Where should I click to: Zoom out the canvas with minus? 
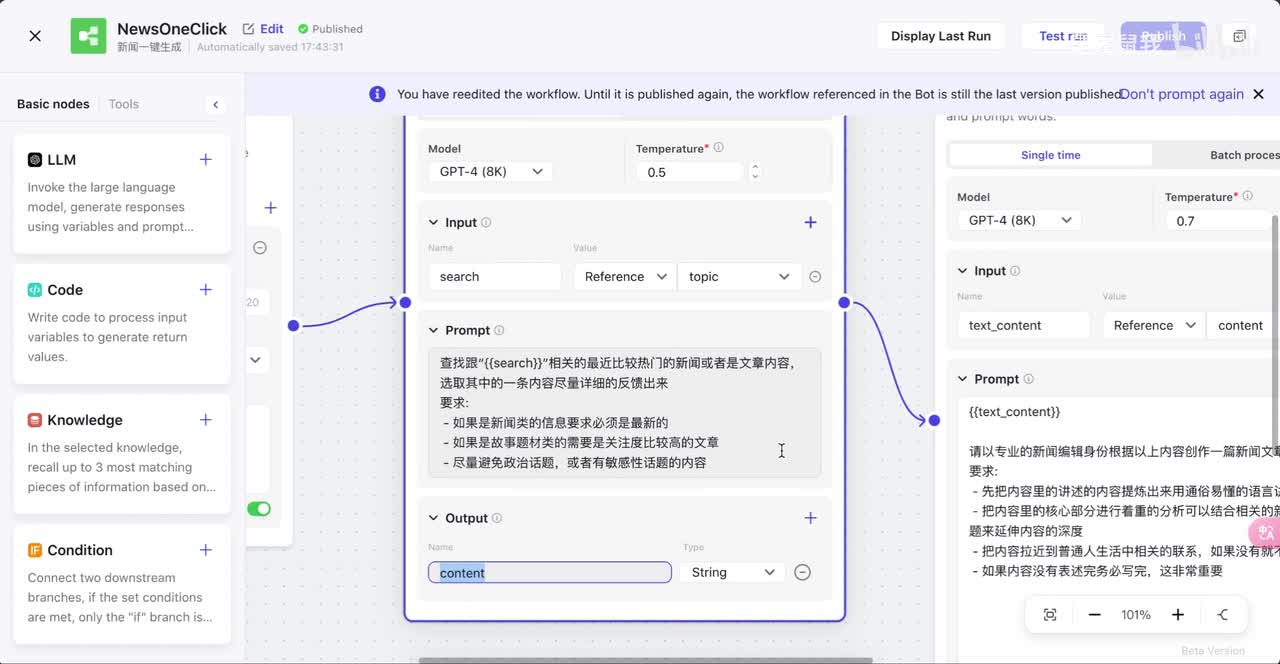coord(1095,615)
